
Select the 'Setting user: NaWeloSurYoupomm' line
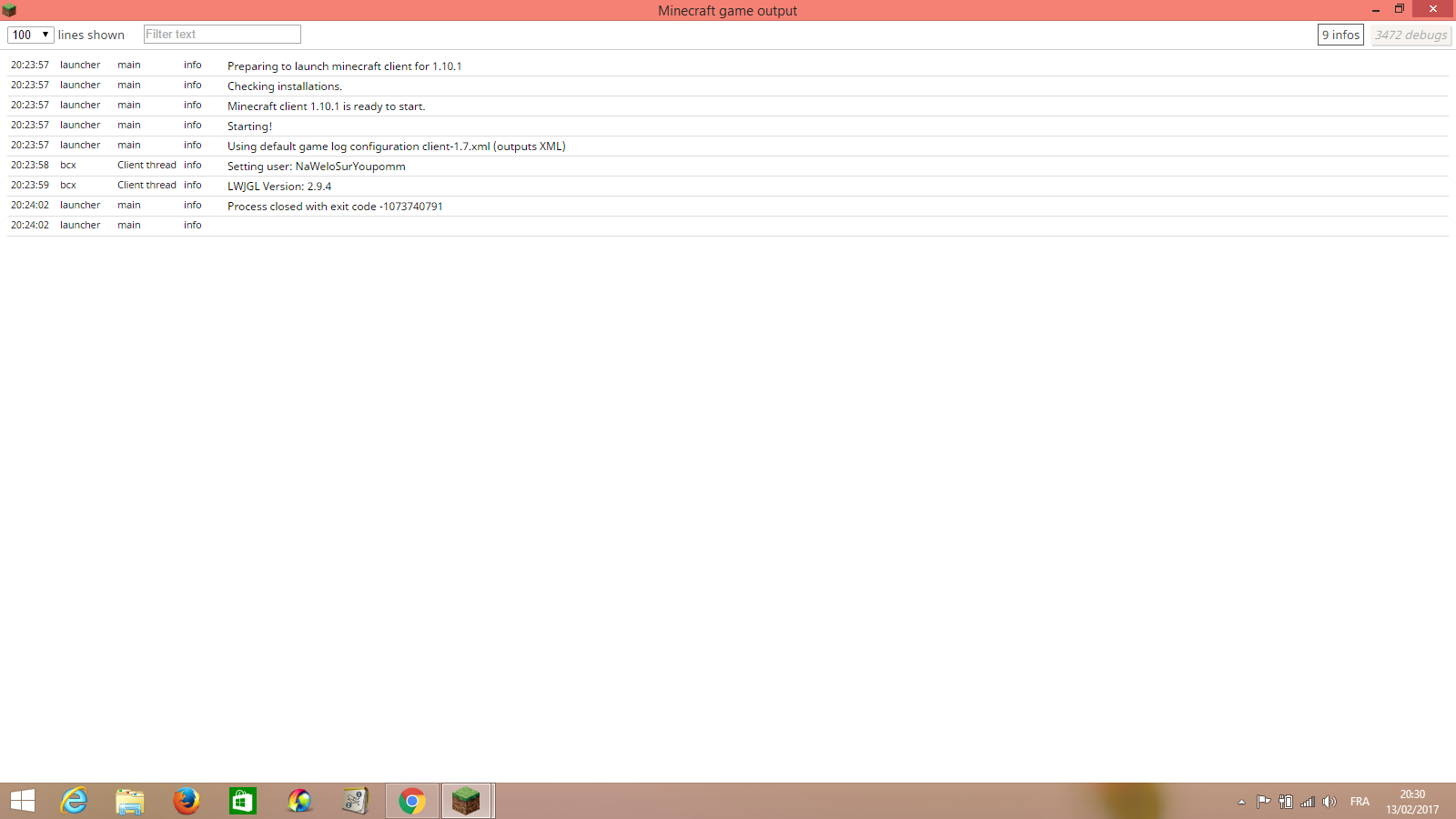coord(728,166)
